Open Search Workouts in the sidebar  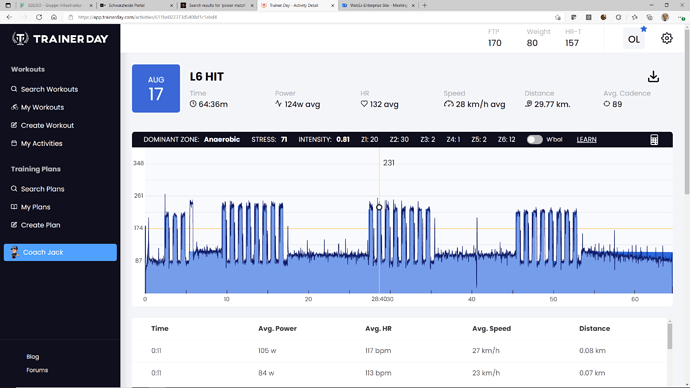pyautogui.click(x=44, y=89)
